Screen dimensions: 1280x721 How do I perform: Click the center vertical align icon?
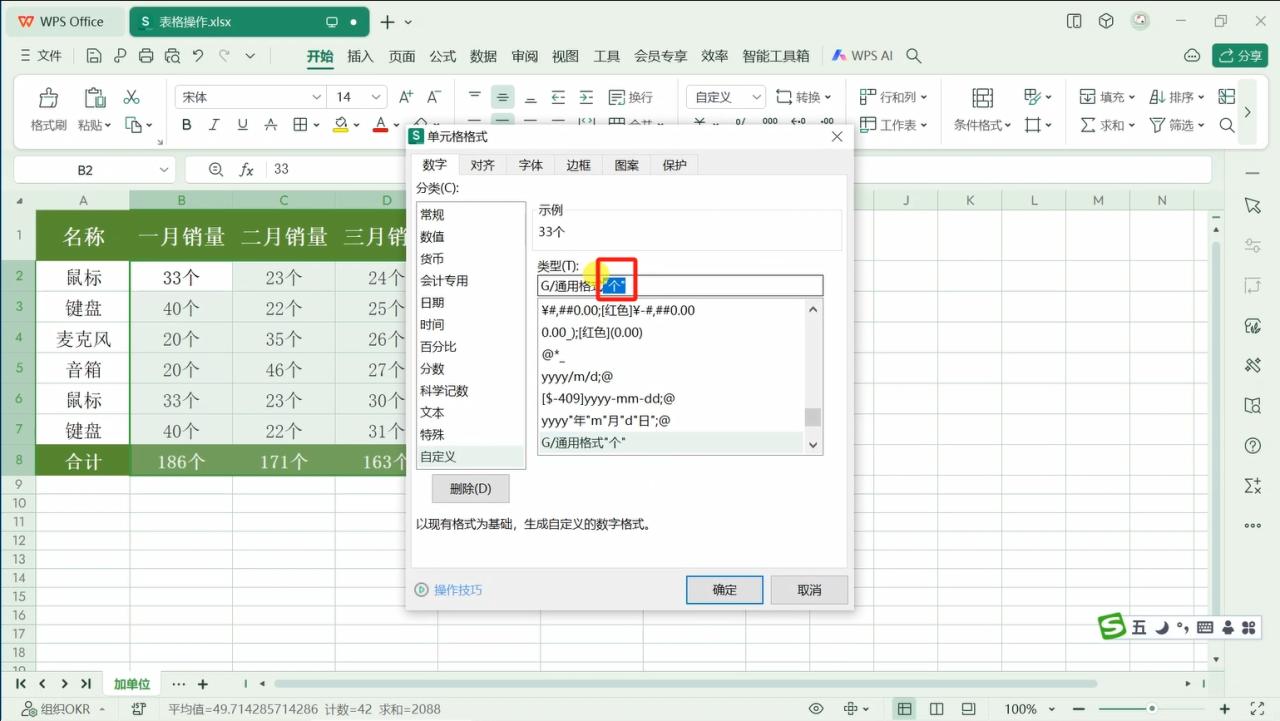(503, 97)
